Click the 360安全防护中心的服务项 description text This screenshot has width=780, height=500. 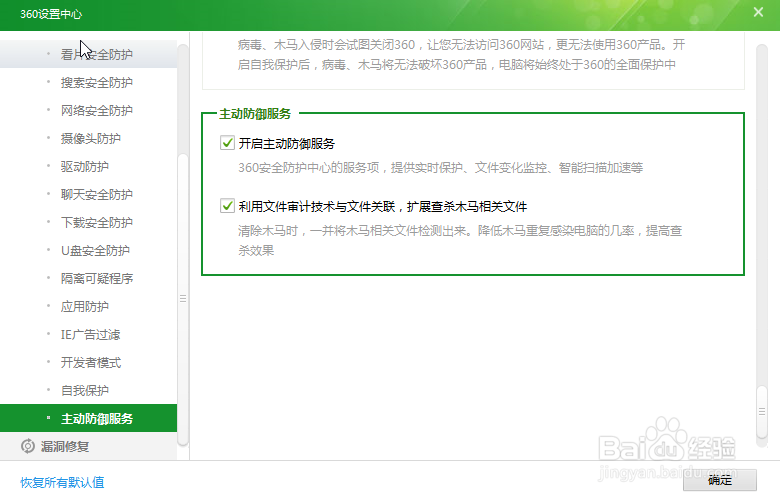click(x=440, y=168)
